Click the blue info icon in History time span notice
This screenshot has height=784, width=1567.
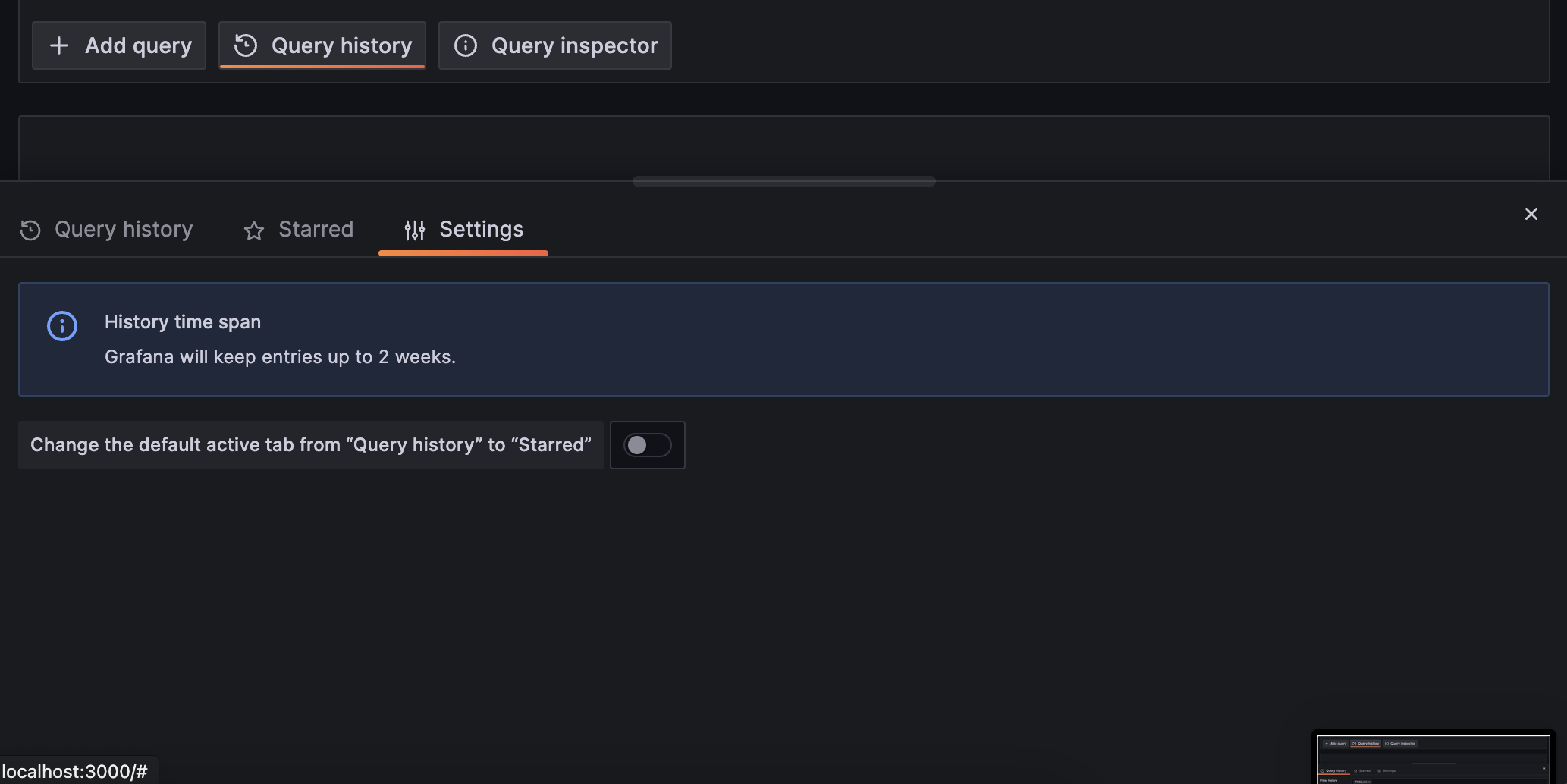pos(62,326)
